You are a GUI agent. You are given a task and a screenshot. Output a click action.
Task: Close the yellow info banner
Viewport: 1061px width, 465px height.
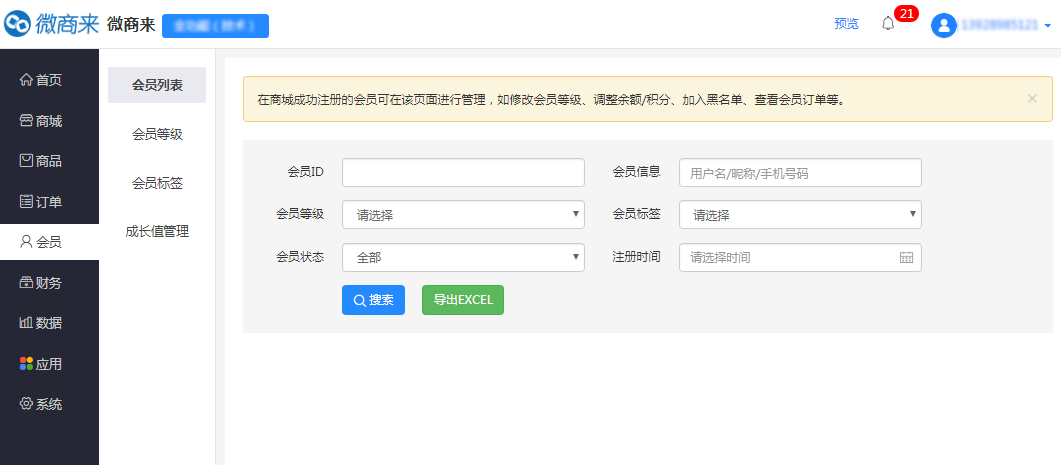(1032, 99)
